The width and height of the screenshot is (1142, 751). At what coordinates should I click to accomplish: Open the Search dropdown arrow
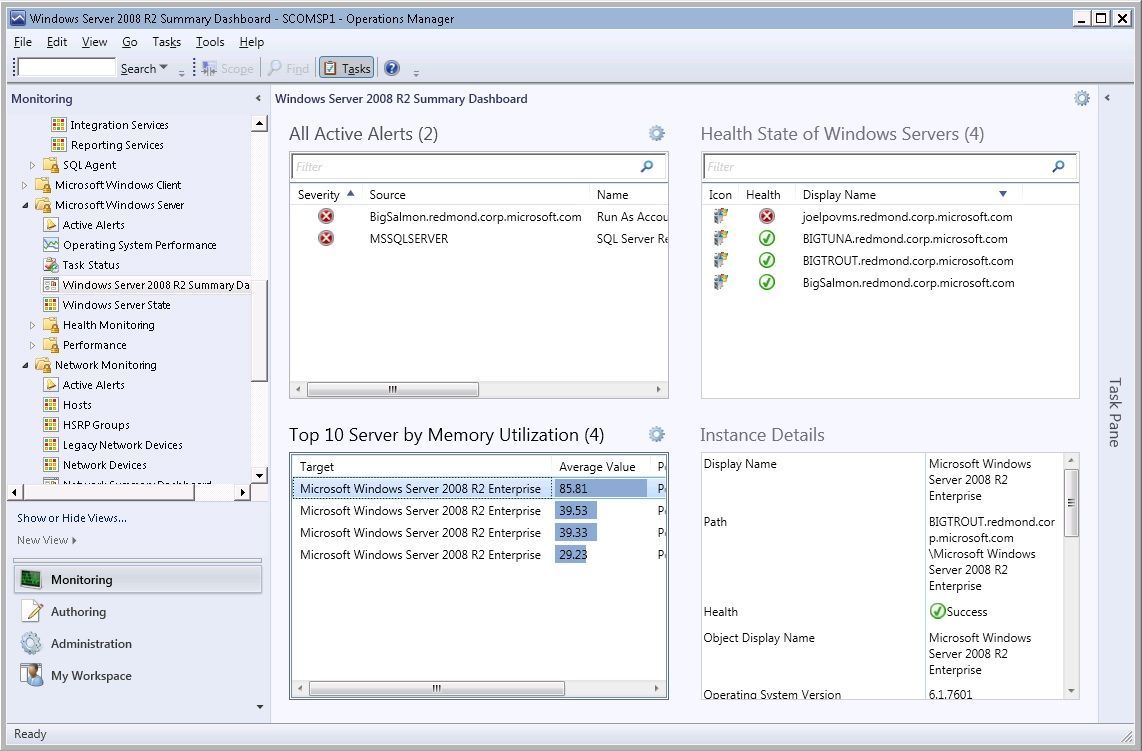click(165, 68)
